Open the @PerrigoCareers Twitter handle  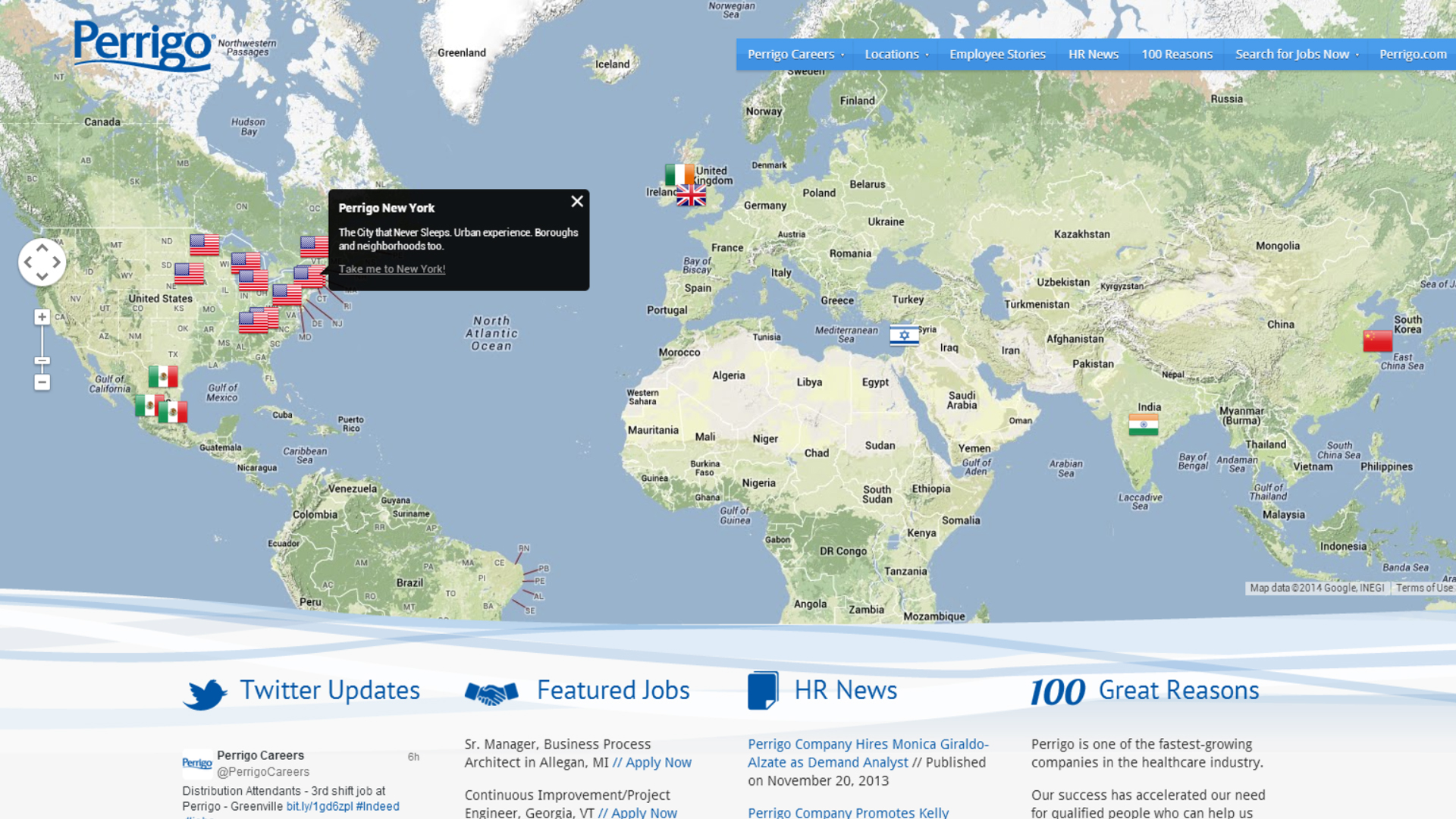pyautogui.click(x=263, y=772)
